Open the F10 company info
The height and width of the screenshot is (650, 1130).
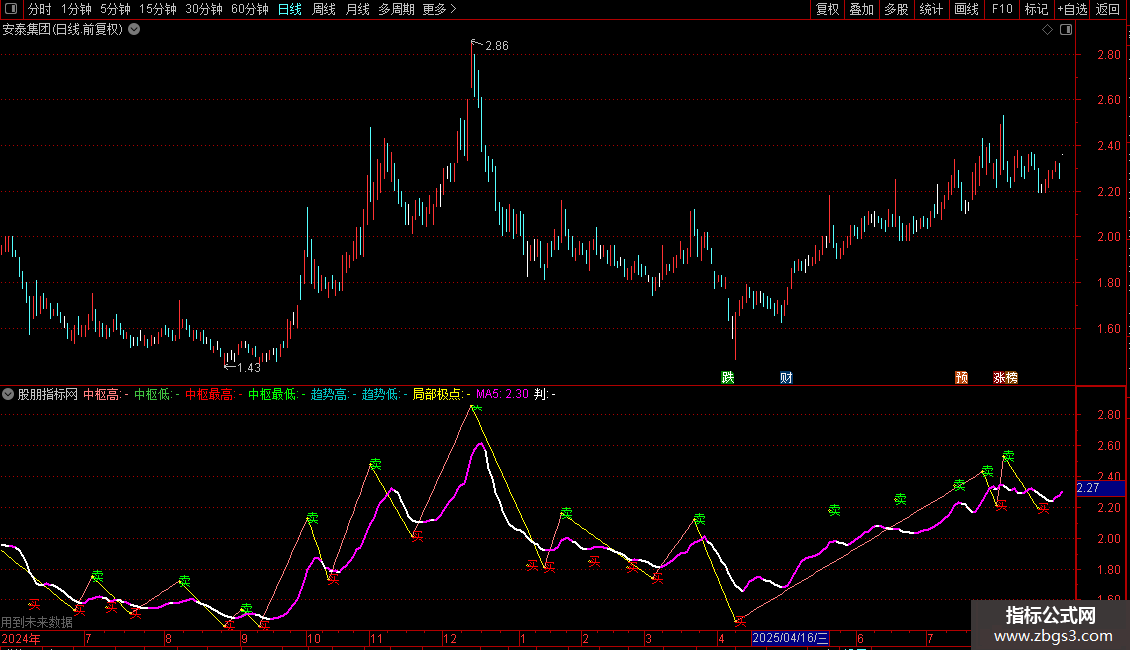(x=1002, y=9)
